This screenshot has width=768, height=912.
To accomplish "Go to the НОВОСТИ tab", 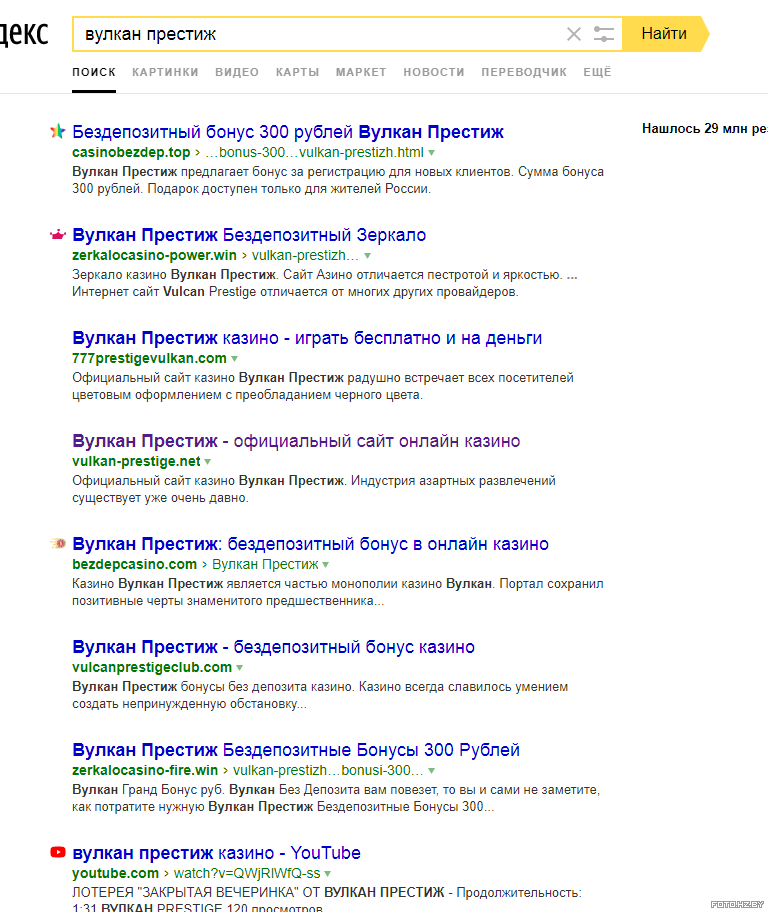I will pyautogui.click(x=433, y=72).
